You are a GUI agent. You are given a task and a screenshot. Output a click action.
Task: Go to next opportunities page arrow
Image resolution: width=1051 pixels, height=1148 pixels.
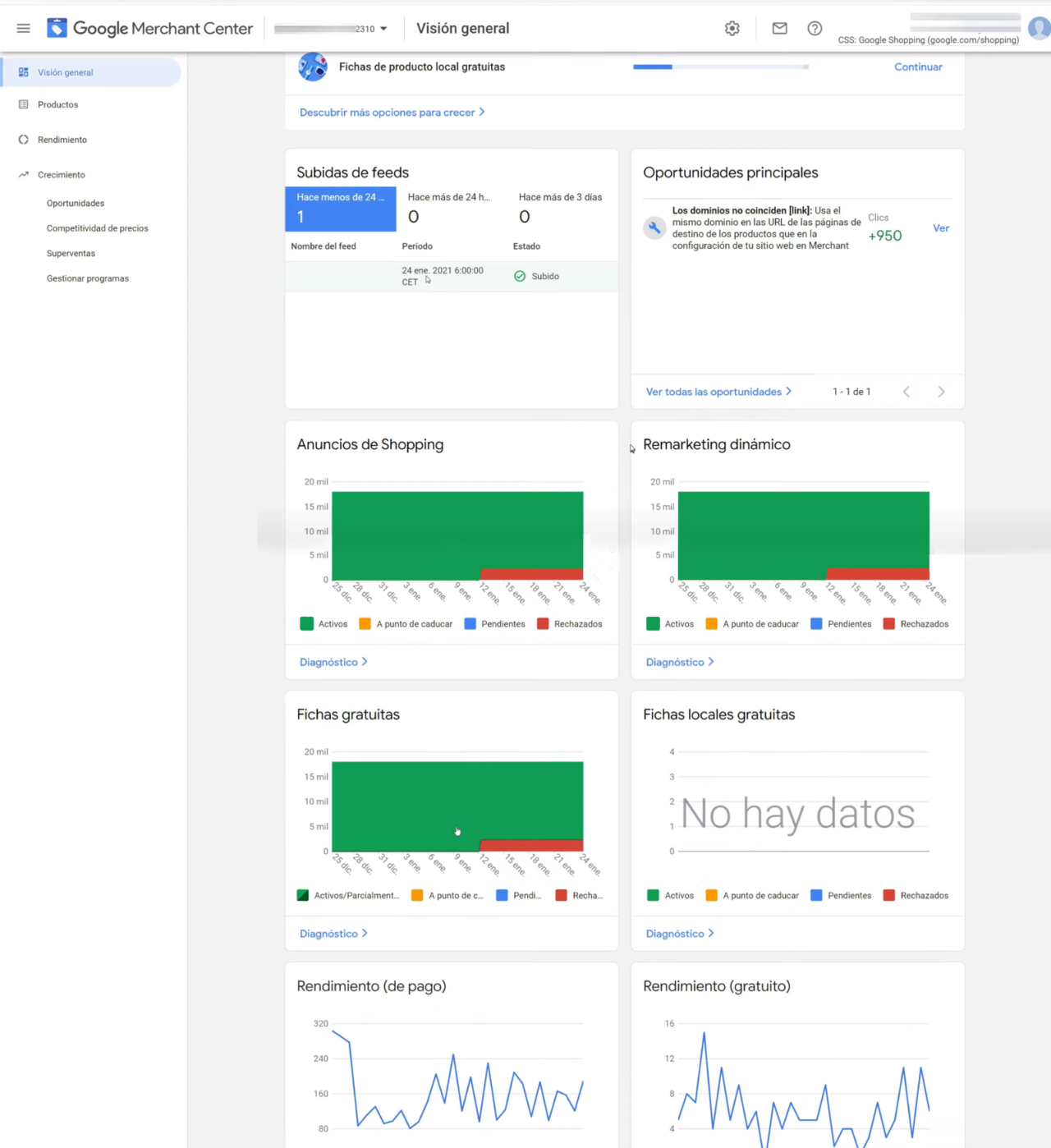[941, 393]
